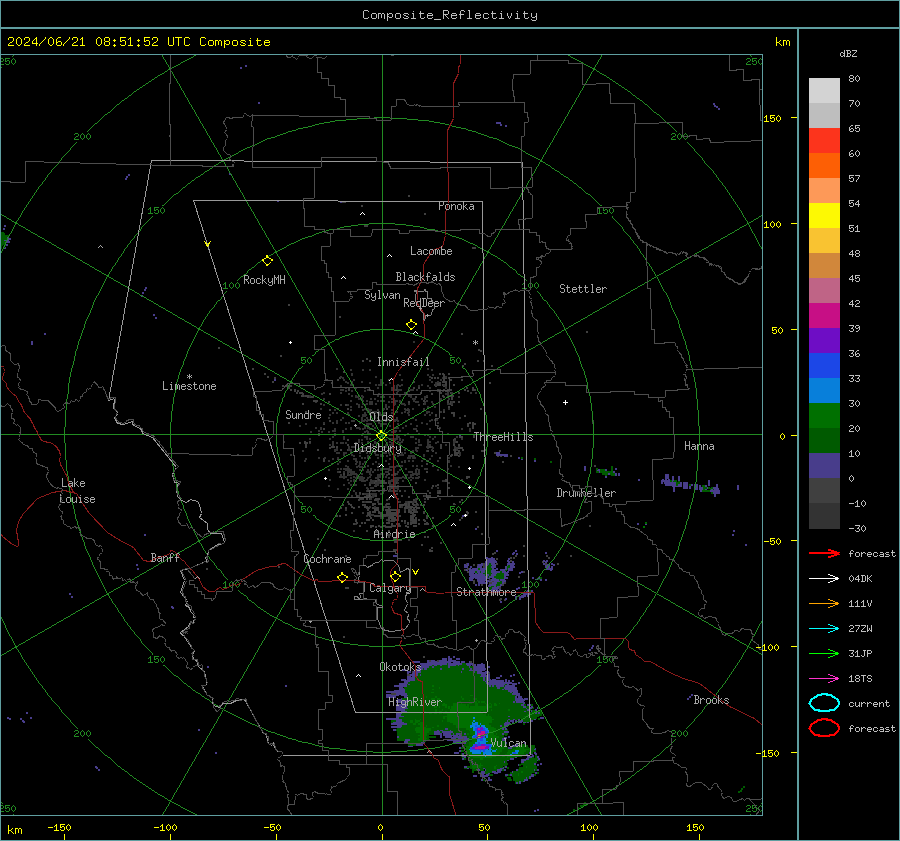Select the light gray 70 dBZ swatch
This screenshot has height=841, width=900.
824,91
